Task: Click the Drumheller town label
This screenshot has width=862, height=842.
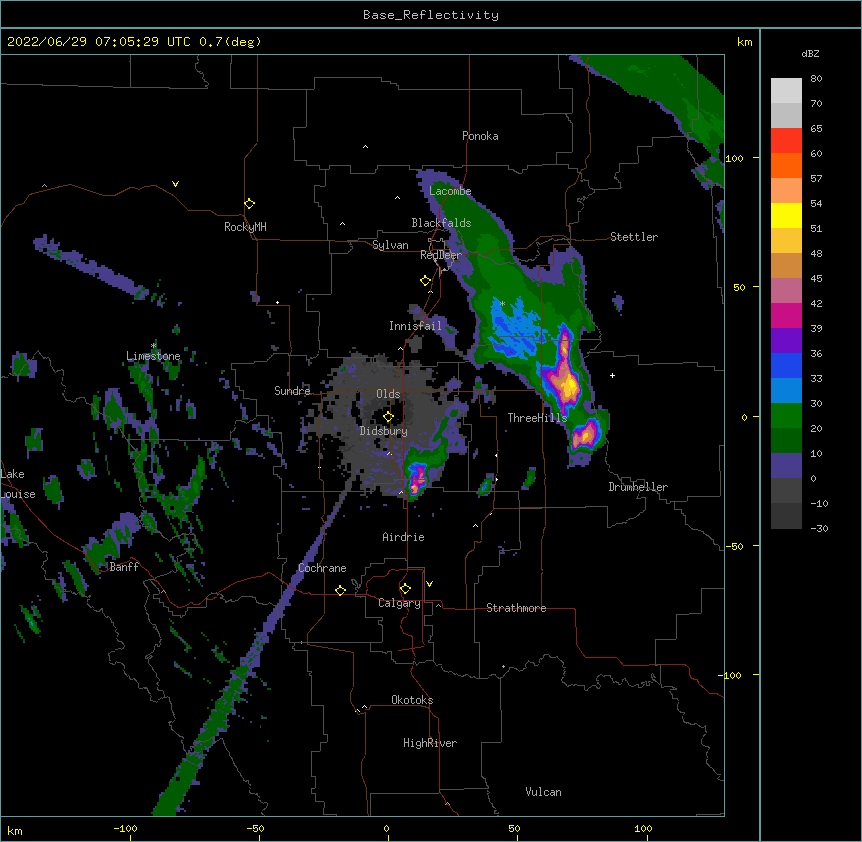Action: tap(638, 487)
